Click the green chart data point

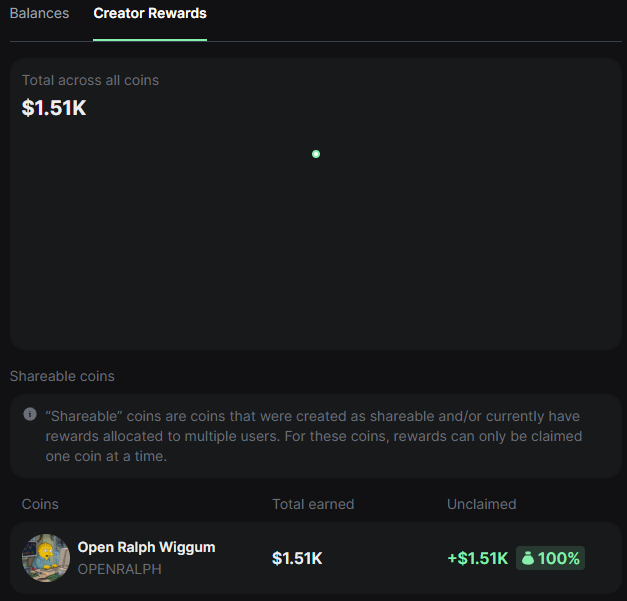coord(316,154)
